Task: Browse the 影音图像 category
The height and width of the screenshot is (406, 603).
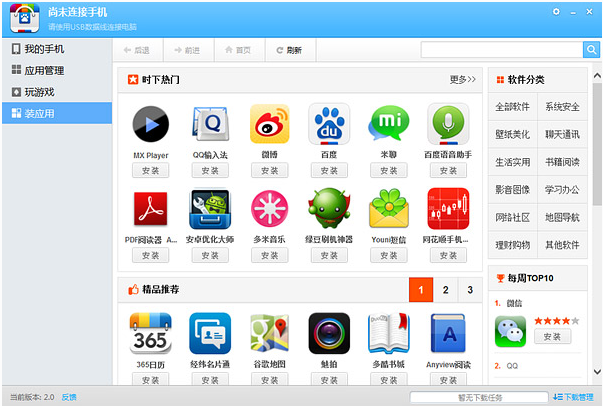Action: click(x=513, y=190)
